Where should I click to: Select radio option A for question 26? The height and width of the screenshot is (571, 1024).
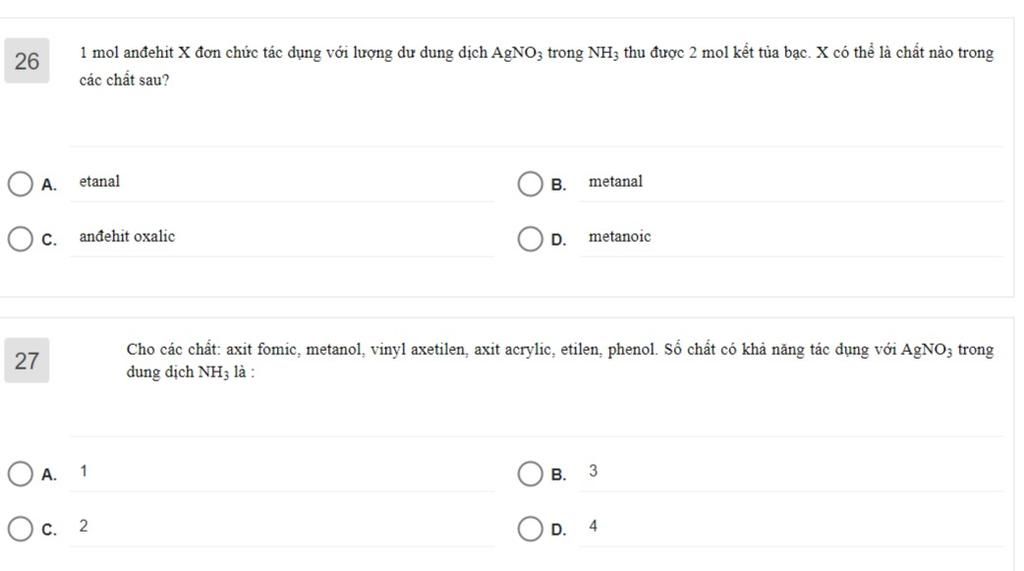coord(20,184)
